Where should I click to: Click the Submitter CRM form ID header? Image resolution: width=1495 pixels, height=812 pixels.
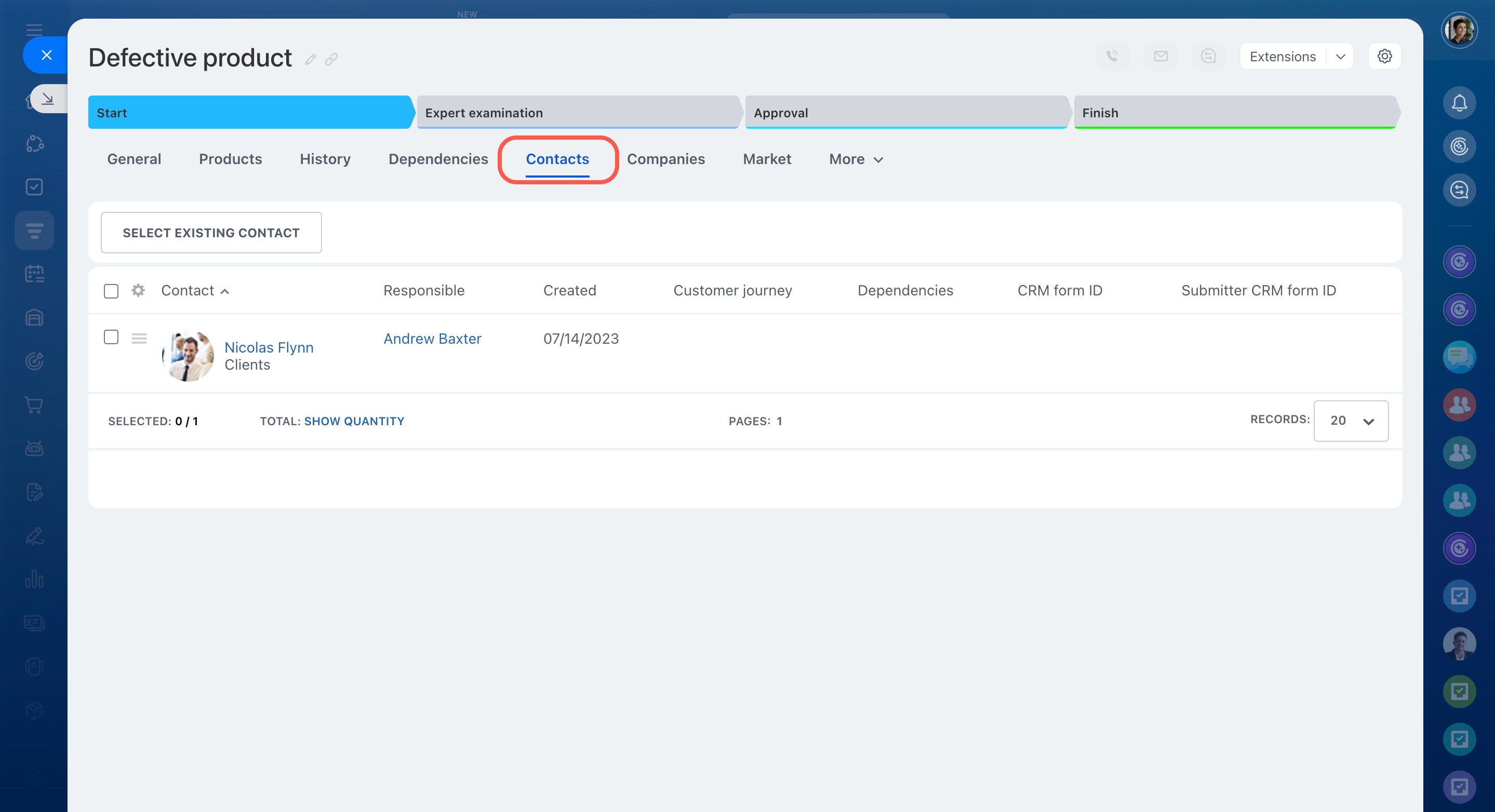(1258, 291)
